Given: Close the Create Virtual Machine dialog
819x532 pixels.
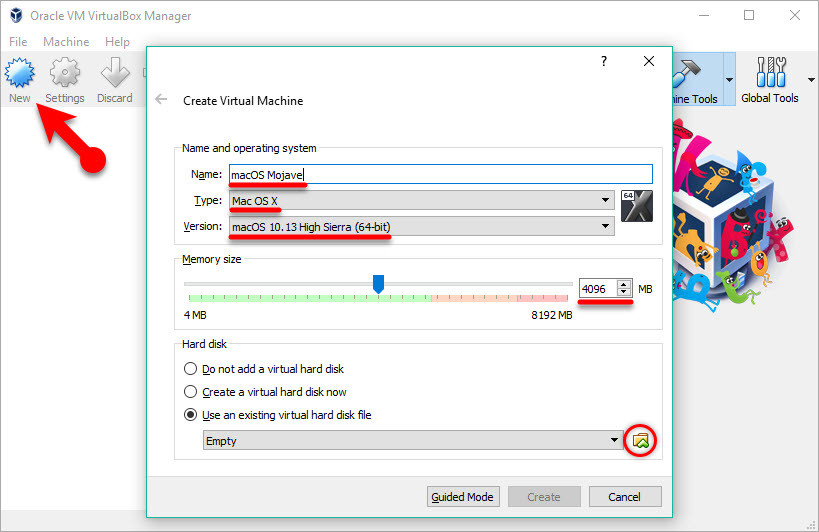Looking at the screenshot, I should 649,61.
